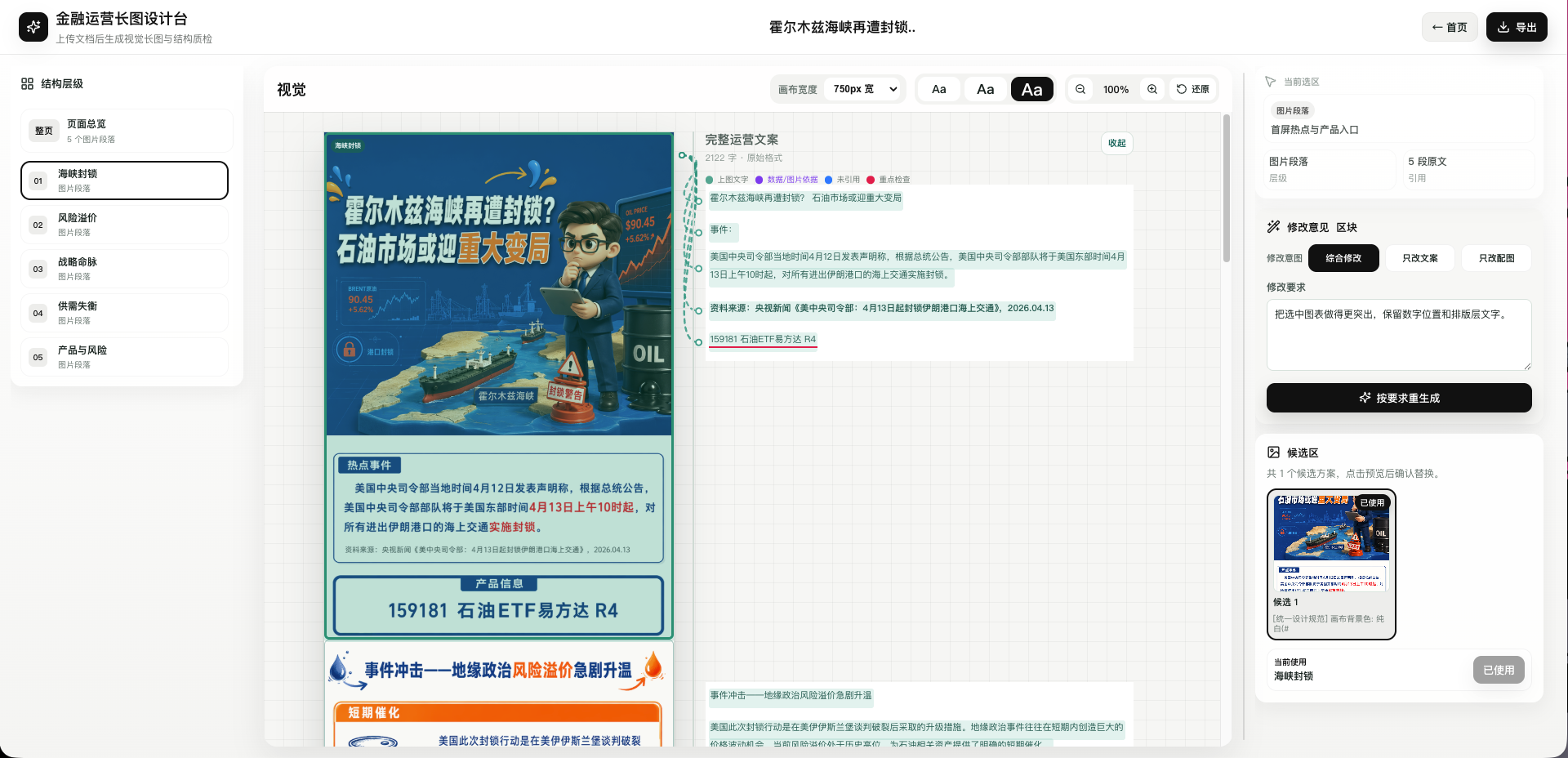Select section 02 风险溢价

[x=124, y=225]
